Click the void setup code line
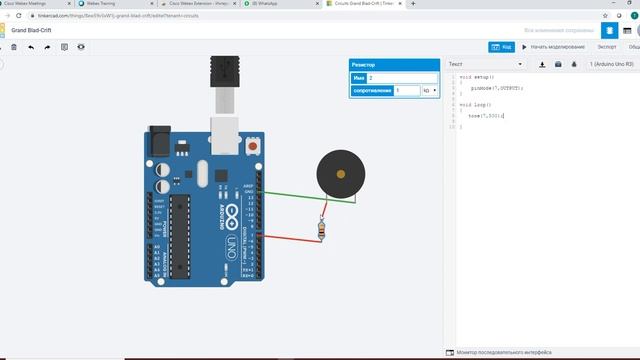 click(x=476, y=77)
